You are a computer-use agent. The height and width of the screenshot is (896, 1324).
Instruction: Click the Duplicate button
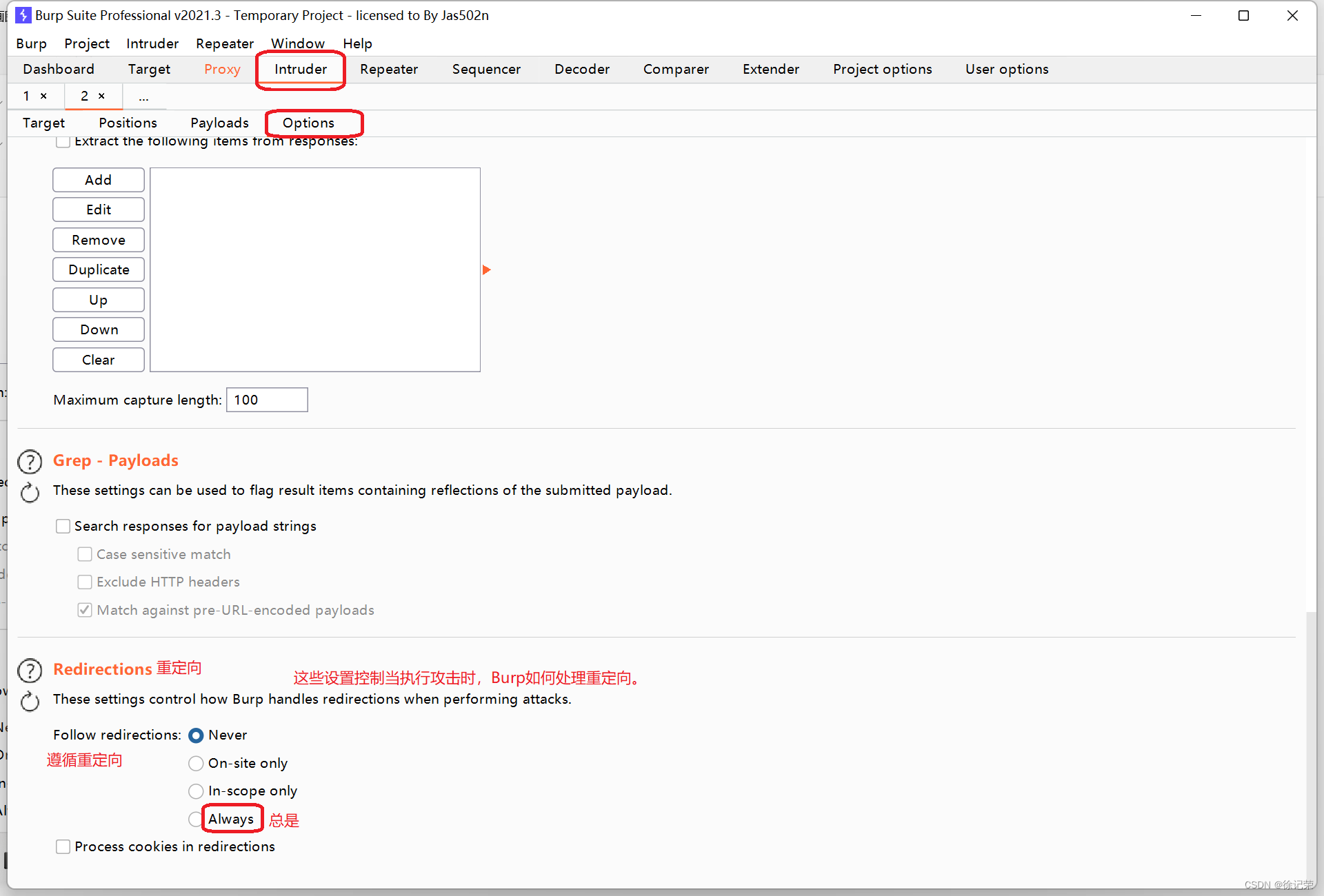pyautogui.click(x=99, y=269)
